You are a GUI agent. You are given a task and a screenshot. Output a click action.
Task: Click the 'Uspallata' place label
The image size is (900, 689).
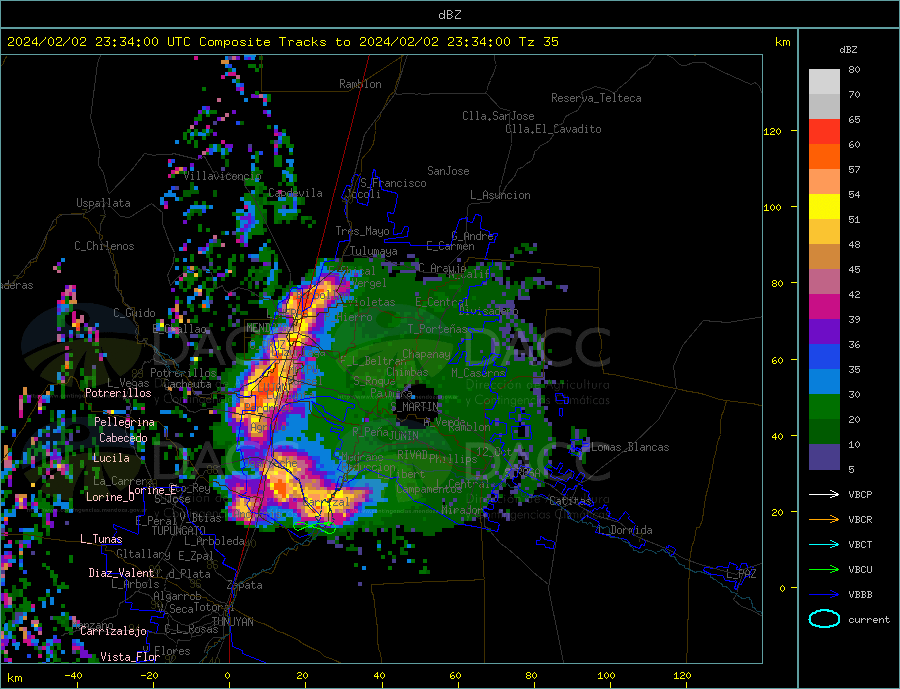pos(103,203)
